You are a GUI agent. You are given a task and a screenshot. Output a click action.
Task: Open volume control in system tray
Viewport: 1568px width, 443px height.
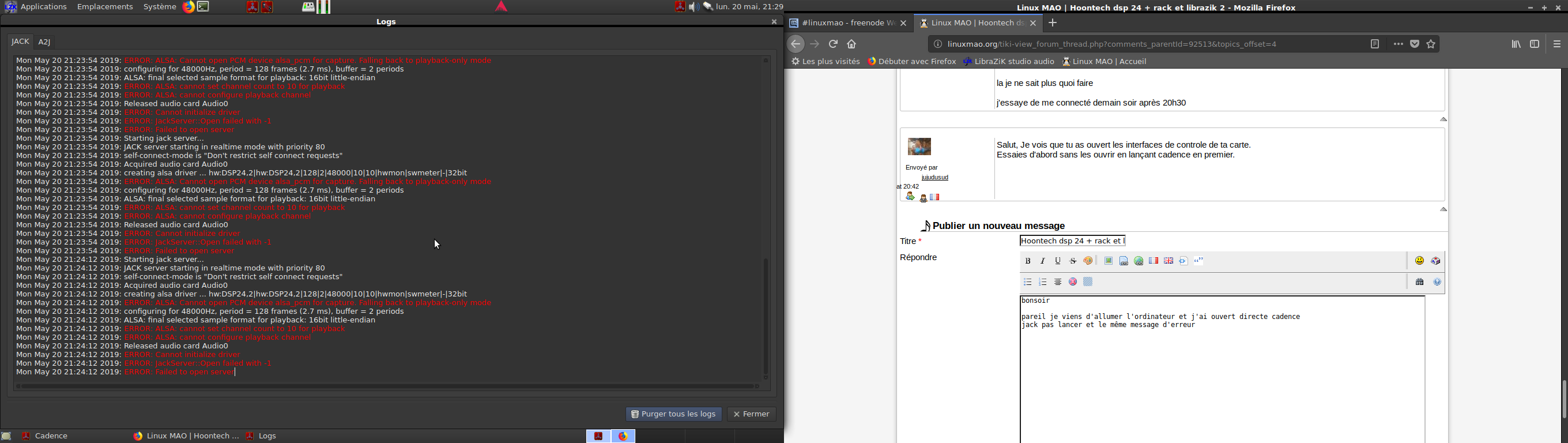pyautogui.click(x=695, y=7)
